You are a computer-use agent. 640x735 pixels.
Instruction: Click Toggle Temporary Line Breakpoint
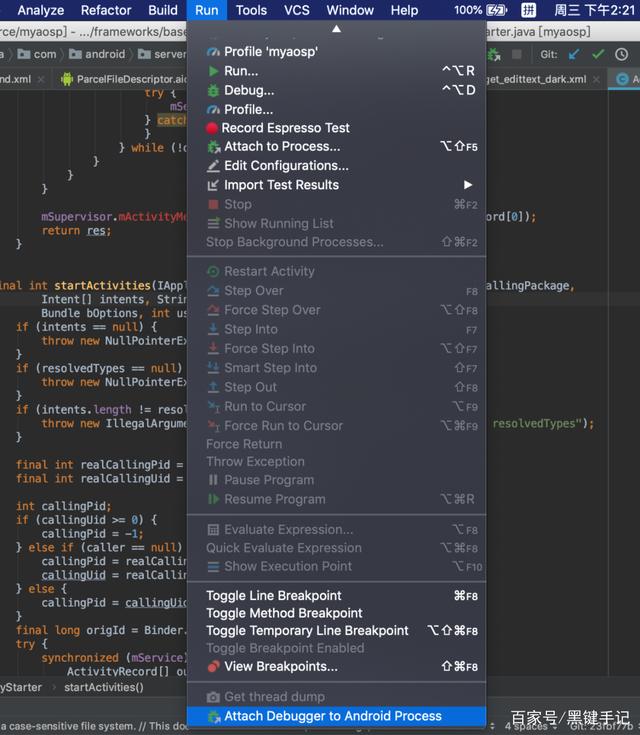click(x=336, y=631)
